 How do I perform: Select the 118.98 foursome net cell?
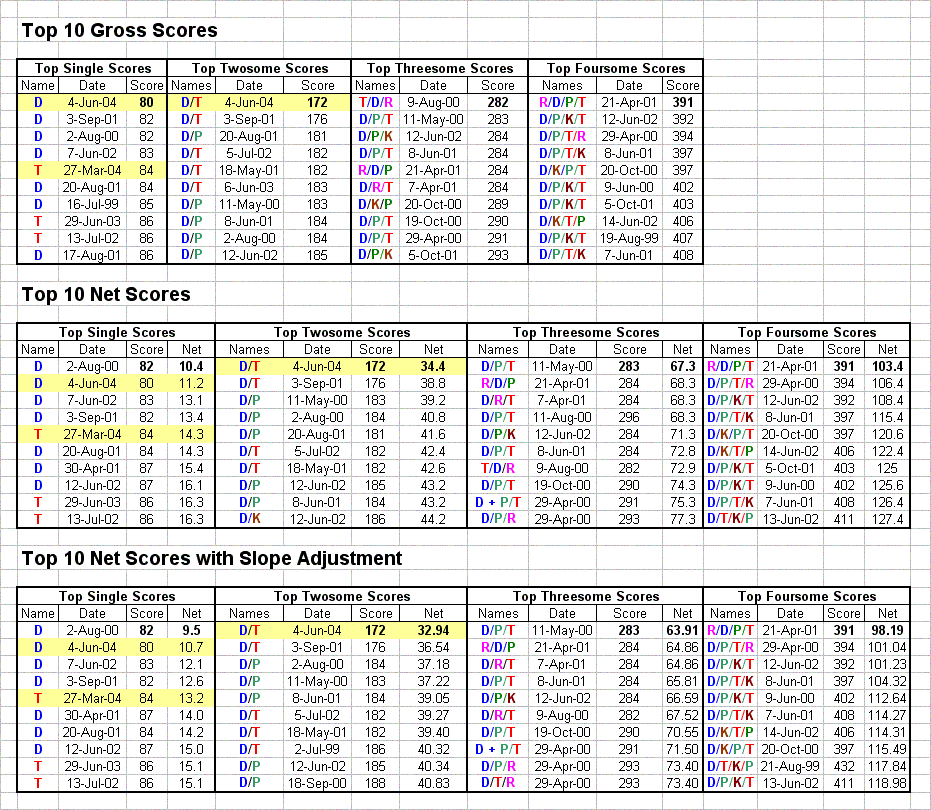(887, 783)
